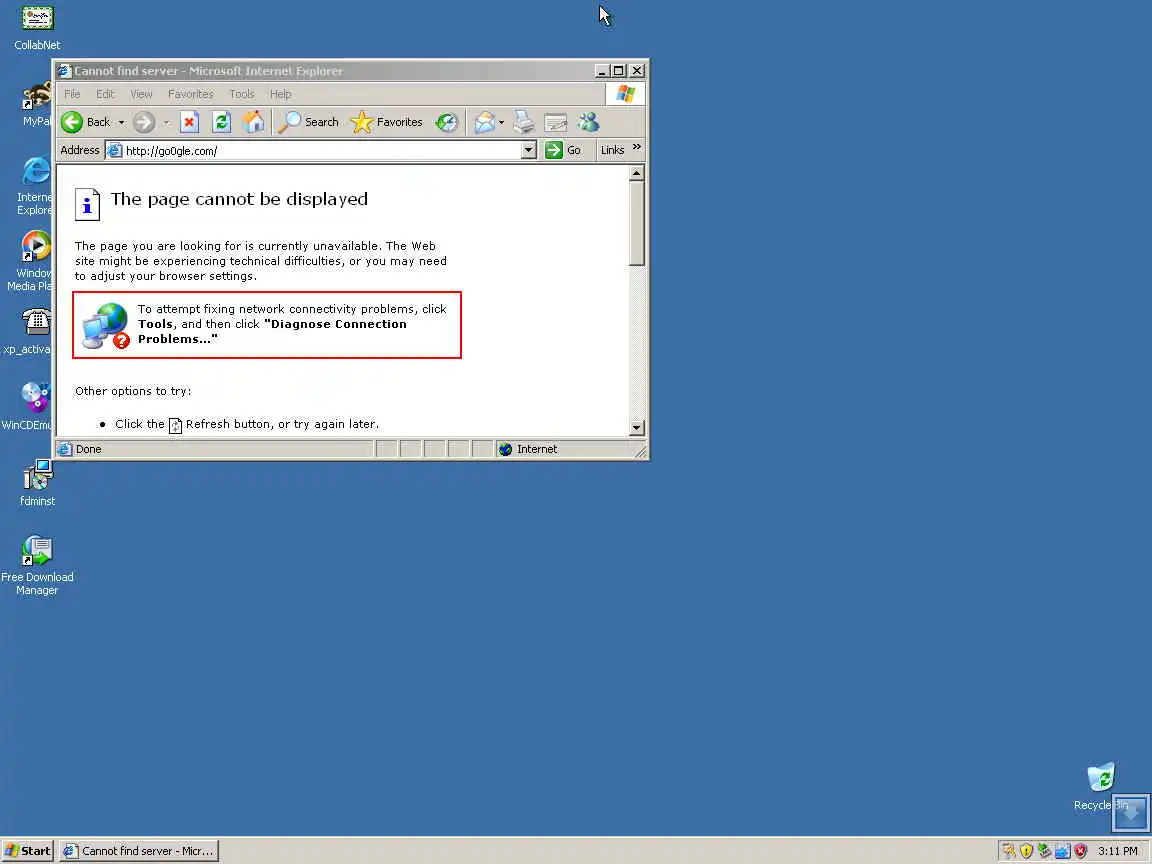The width and height of the screenshot is (1152, 864).
Task: Click into the address bar URL field
Action: click(322, 151)
